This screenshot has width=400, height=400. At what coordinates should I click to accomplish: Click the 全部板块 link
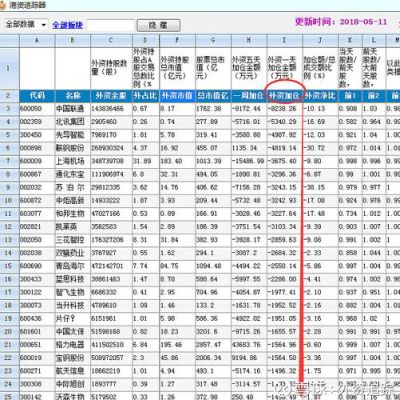(x=68, y=25)
